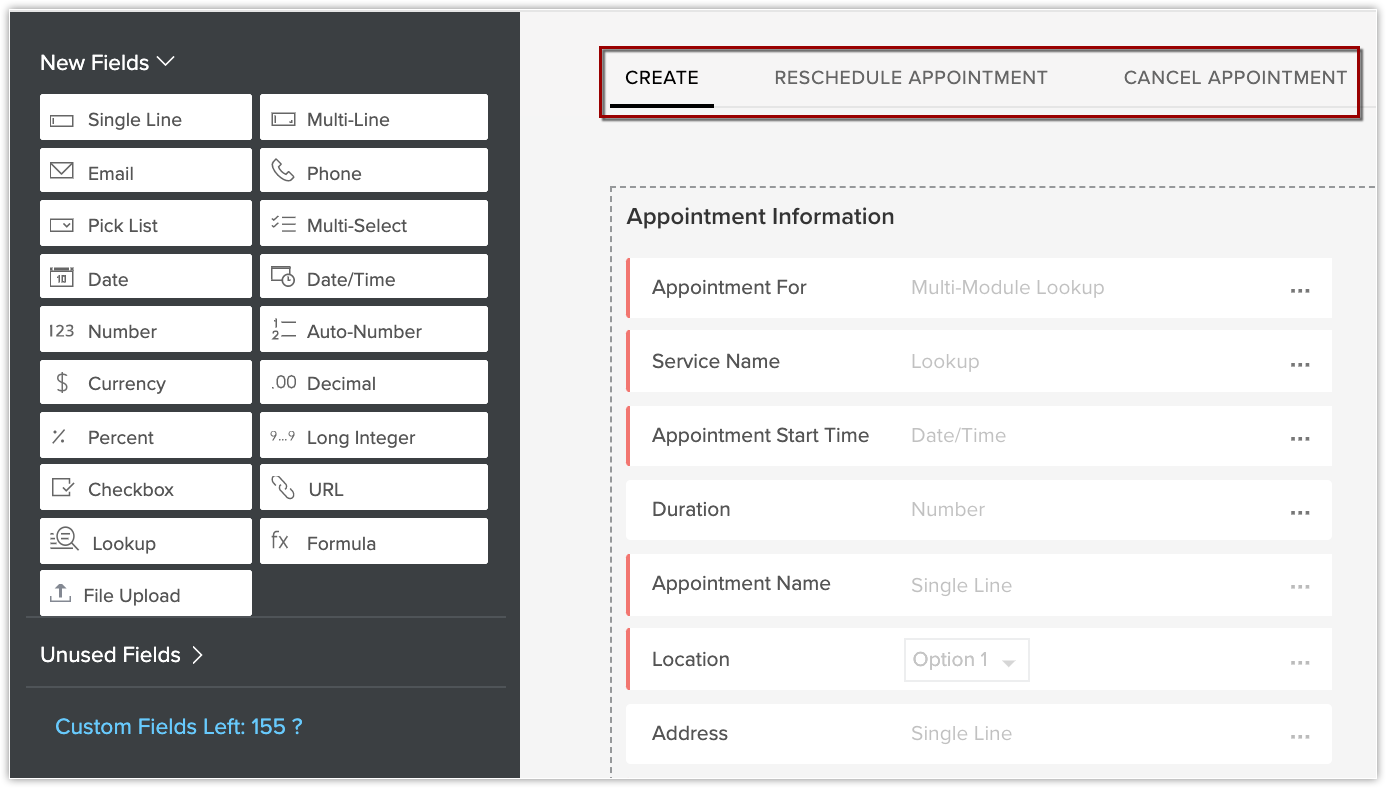The image size is (1386, 788).
Task: Click the File Upload arrow icon
Action: pyautogui.click(x=61, y=594)
